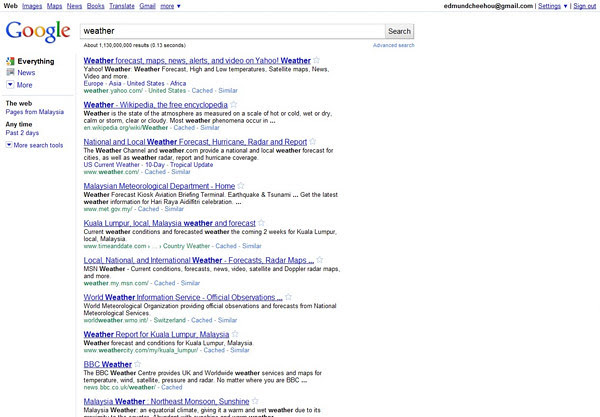Open Weather Report for Kuala Lumpur, Malaysia

pos(156,334)
